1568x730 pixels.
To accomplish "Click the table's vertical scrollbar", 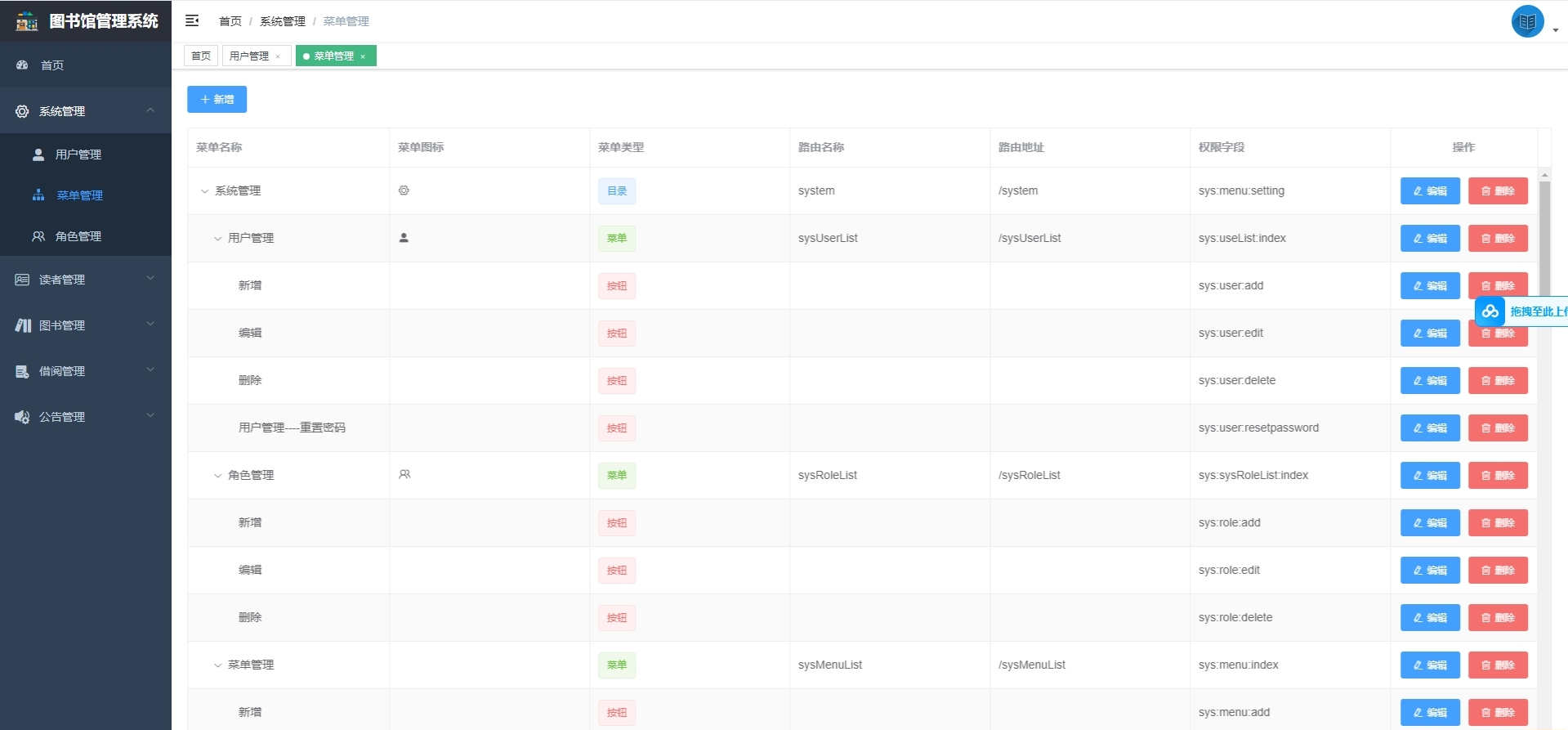I will point(1544,237).
